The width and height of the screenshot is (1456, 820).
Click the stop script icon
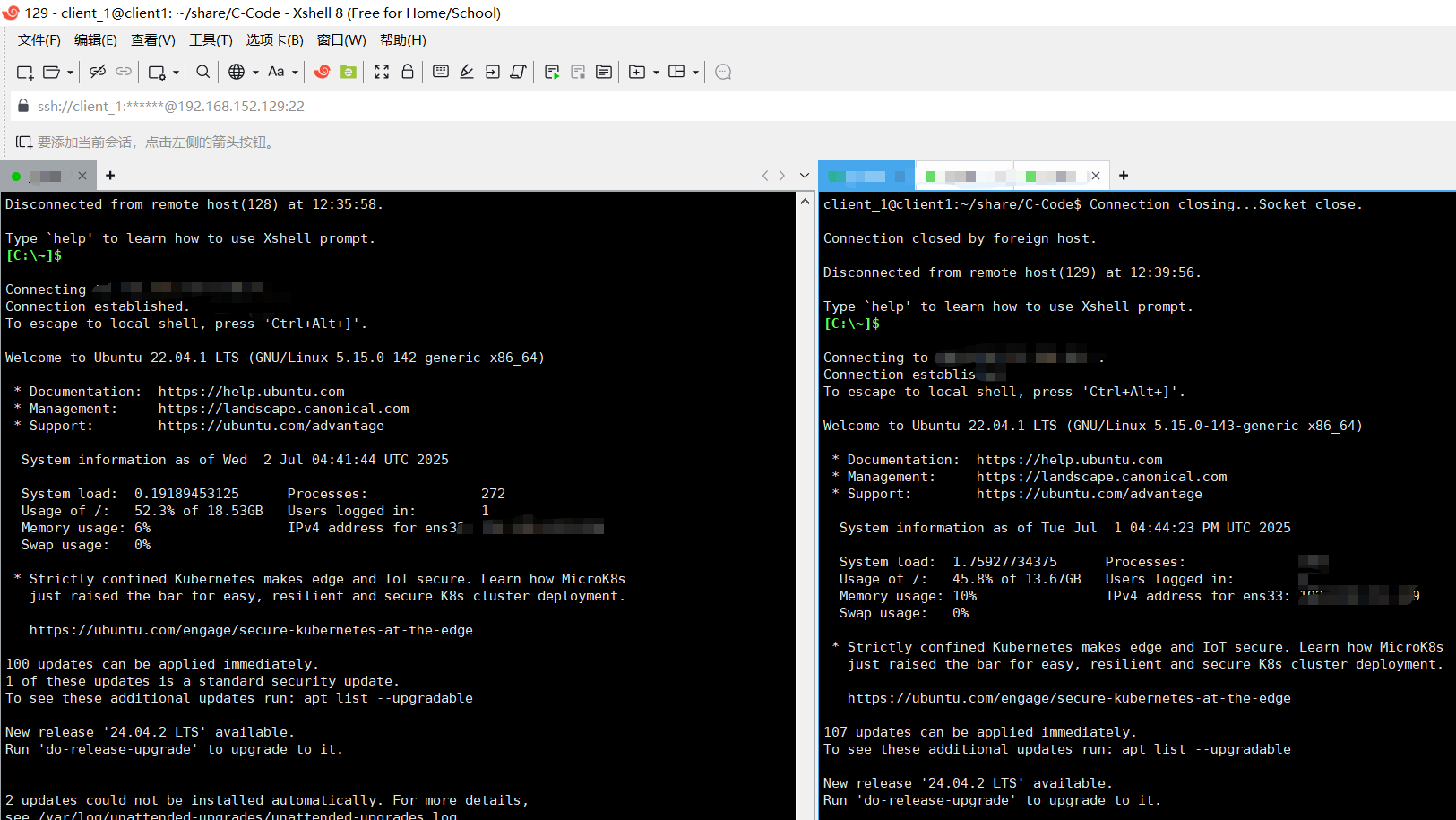pyautogui.click(x=578, y=72)
